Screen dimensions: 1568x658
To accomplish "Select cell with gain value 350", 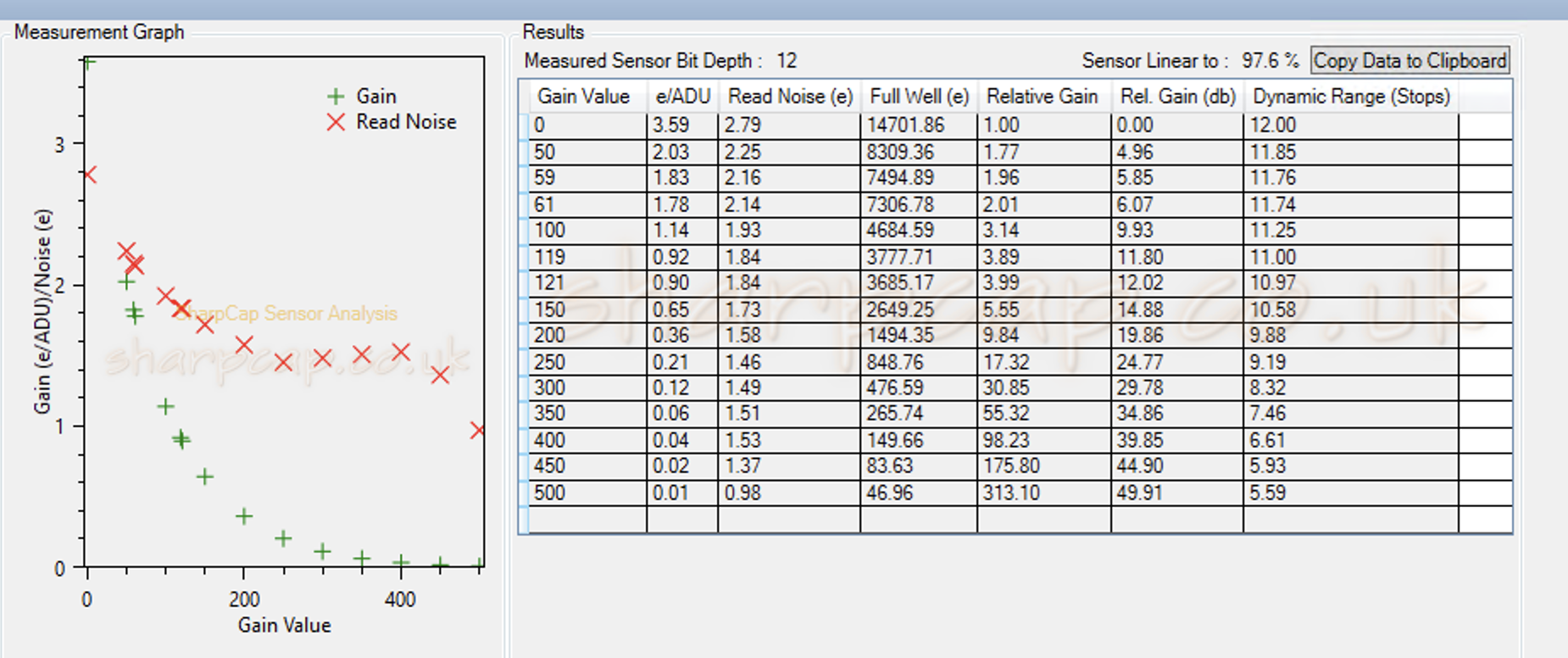I will point(587,414).
